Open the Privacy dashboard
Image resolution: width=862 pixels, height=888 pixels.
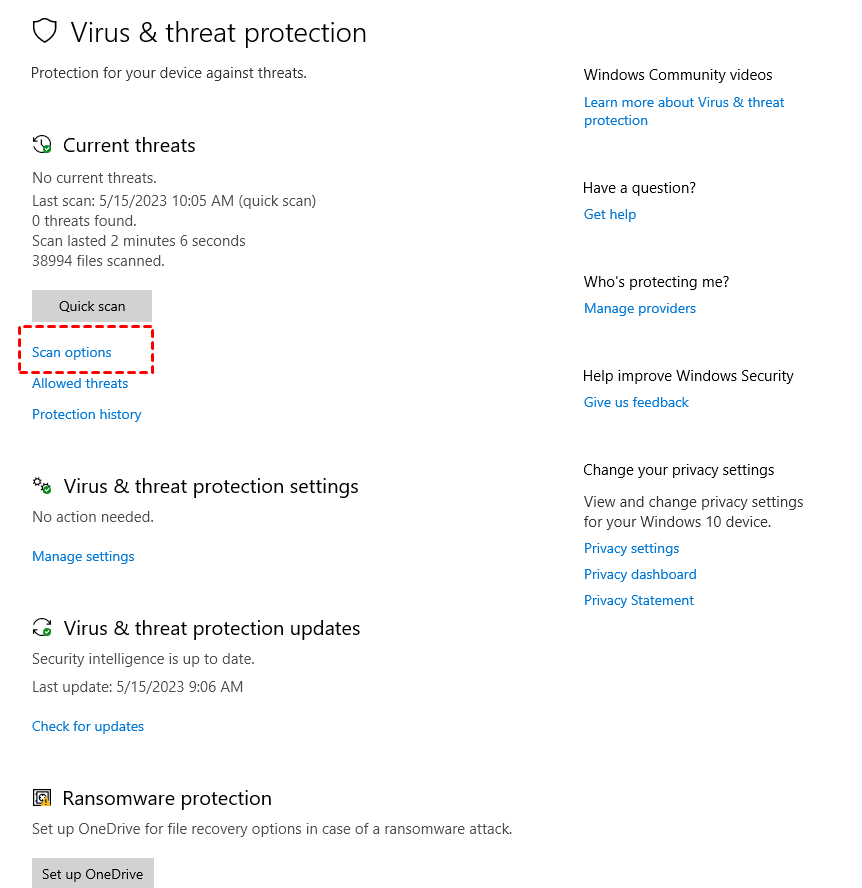[x=640, y=574]
